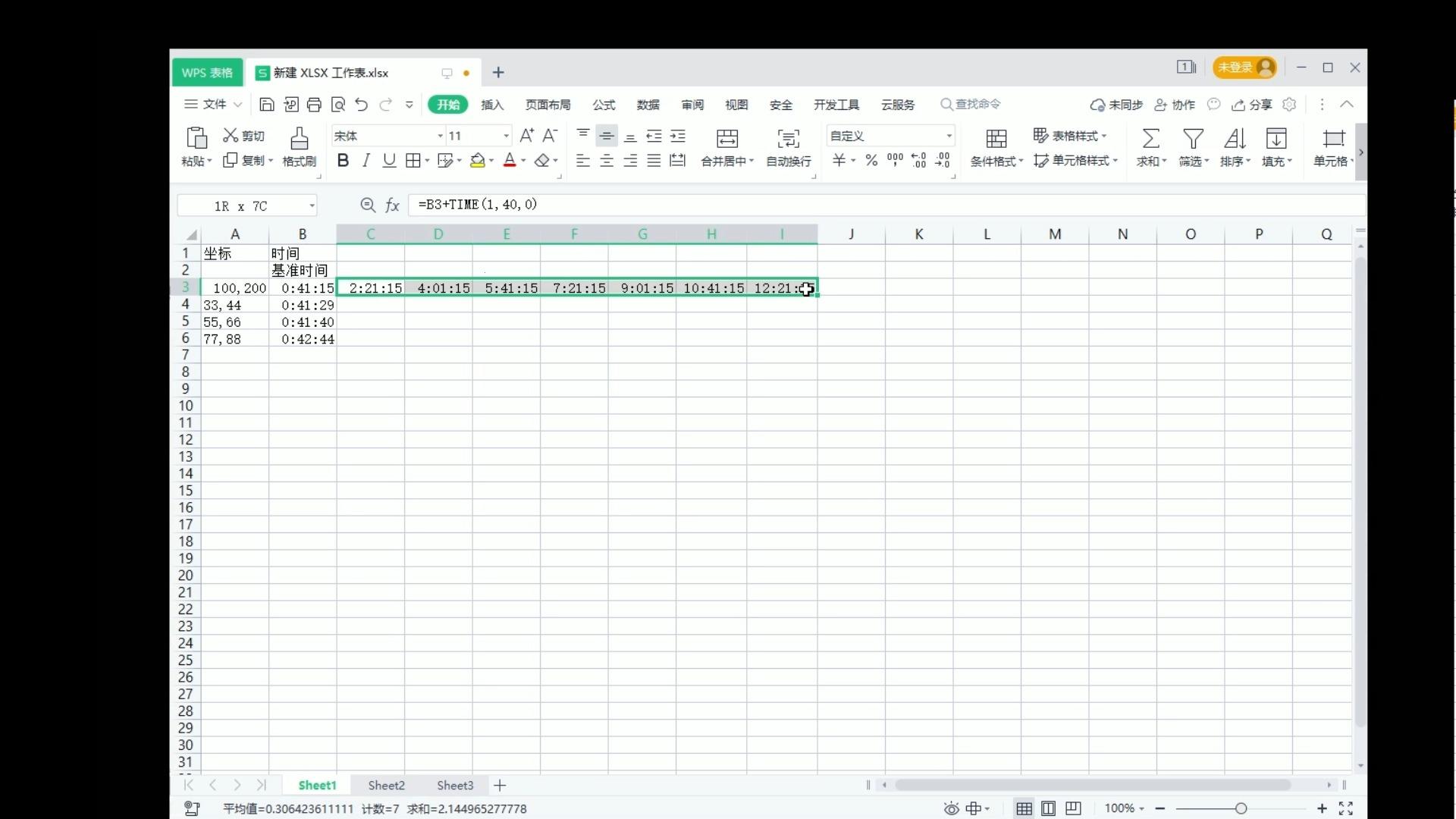Expand the Name Box dropdown arrow

tap(312, 206)
